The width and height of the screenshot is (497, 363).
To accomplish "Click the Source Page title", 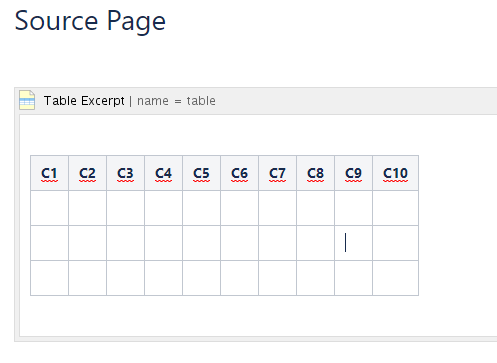I will [90, 21].
